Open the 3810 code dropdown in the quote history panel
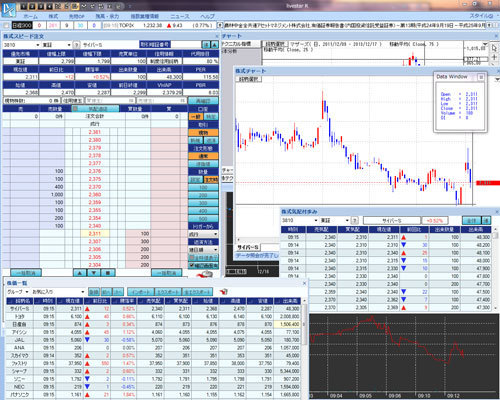Screen dimensions: 500x400 tap(316, 220)
